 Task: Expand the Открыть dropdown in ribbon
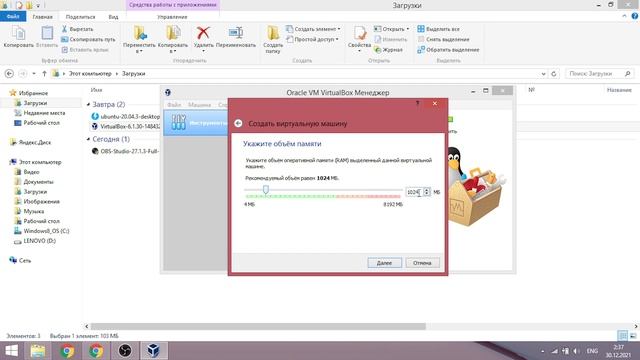pyautogui.click(x=407, y=29)
